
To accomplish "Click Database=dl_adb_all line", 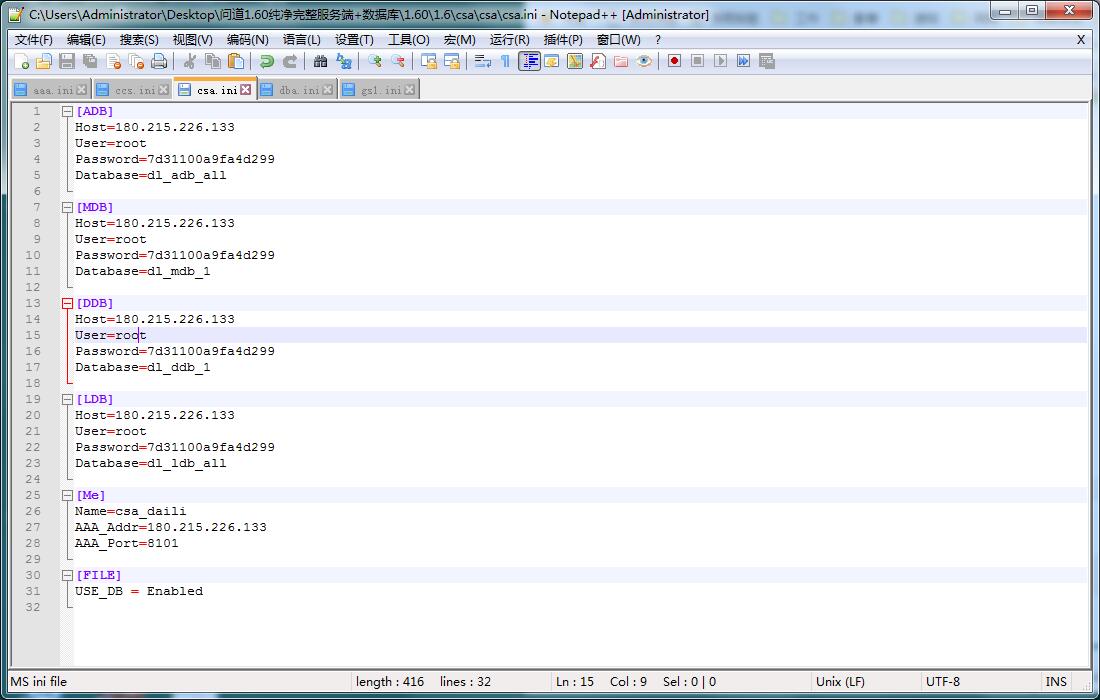I will (x=150, y=175).
